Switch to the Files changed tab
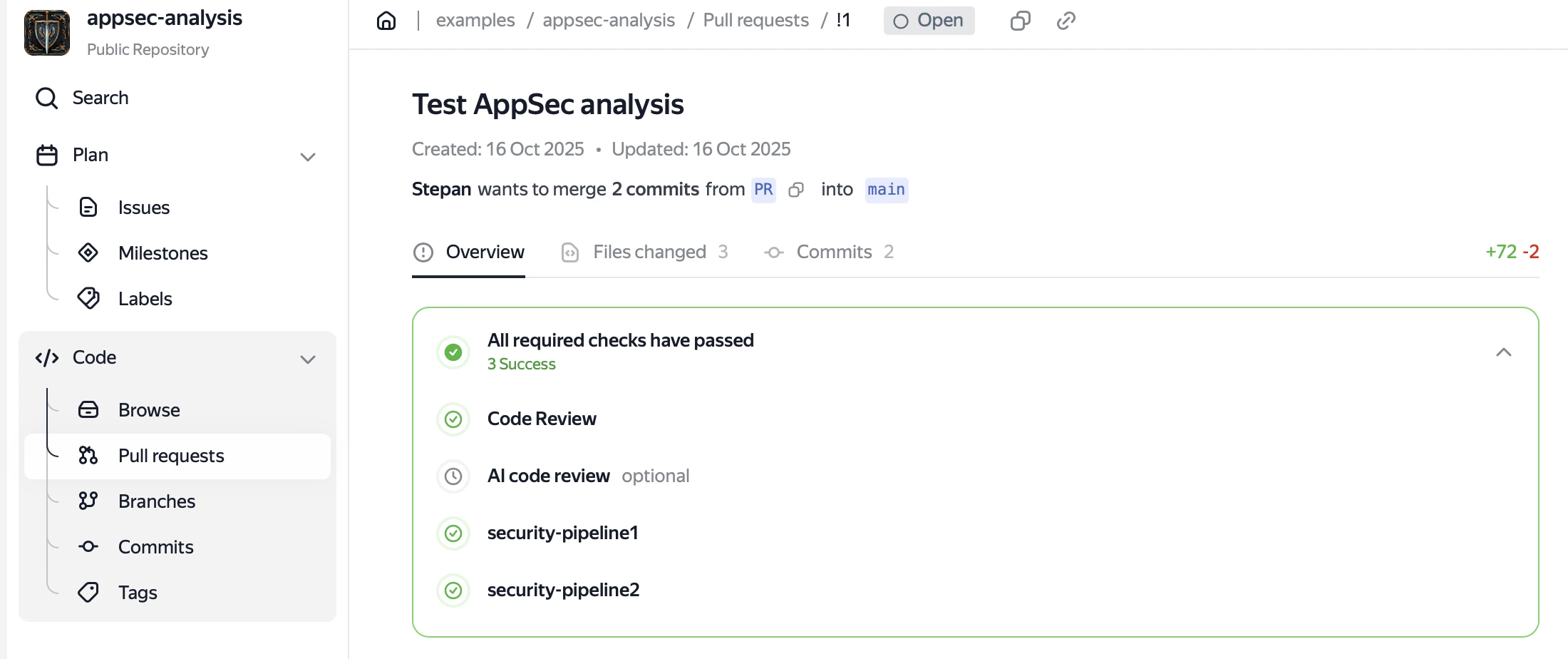This screenshot has height=659, width=1568. [649, 252]
